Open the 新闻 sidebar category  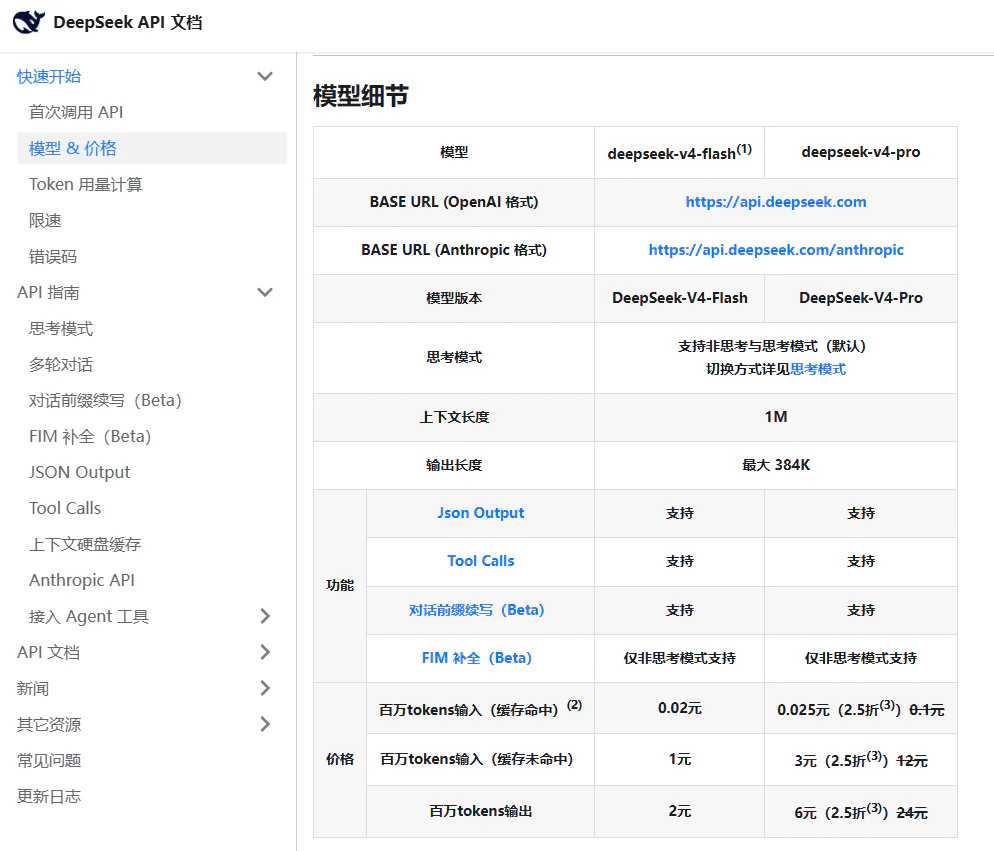(x=33, y=688)
